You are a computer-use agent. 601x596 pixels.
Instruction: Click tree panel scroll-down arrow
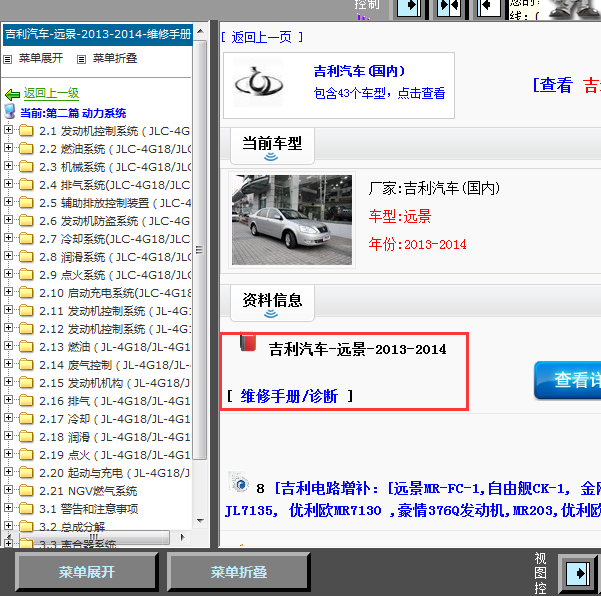[200, 520]
